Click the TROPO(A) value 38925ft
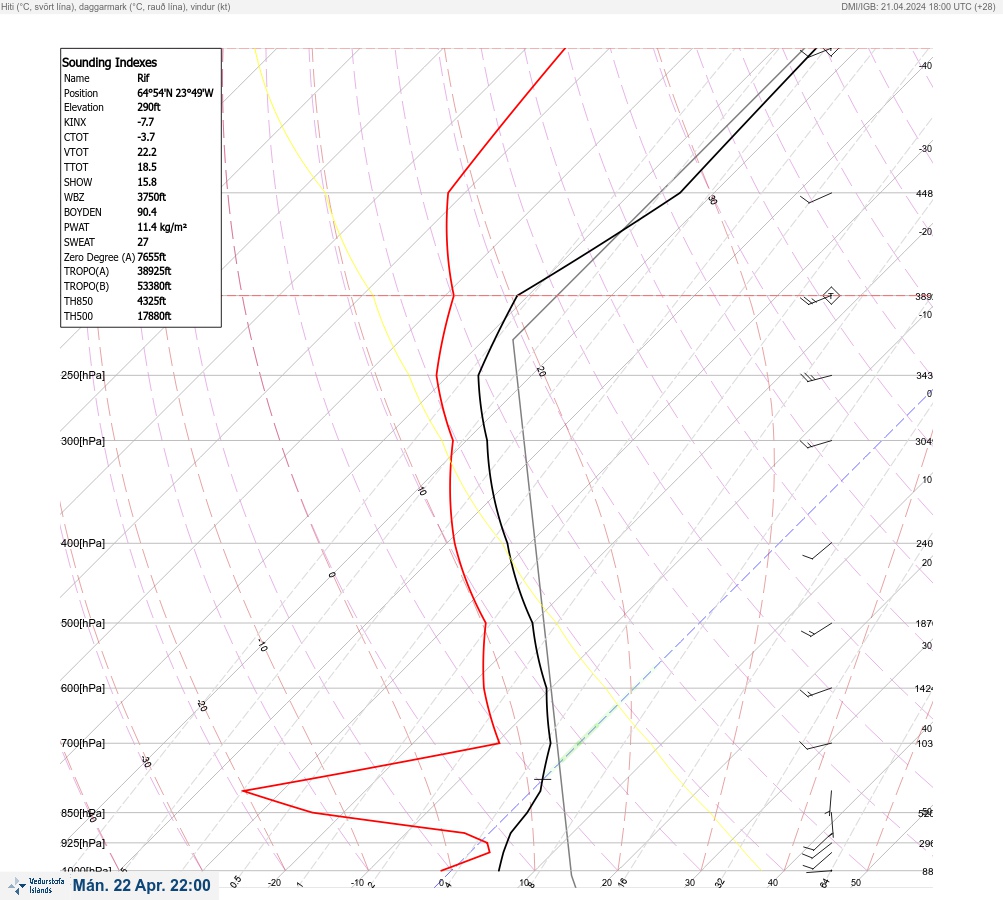This screenshot has height=900, width=1003. click(x=154, y=271)
